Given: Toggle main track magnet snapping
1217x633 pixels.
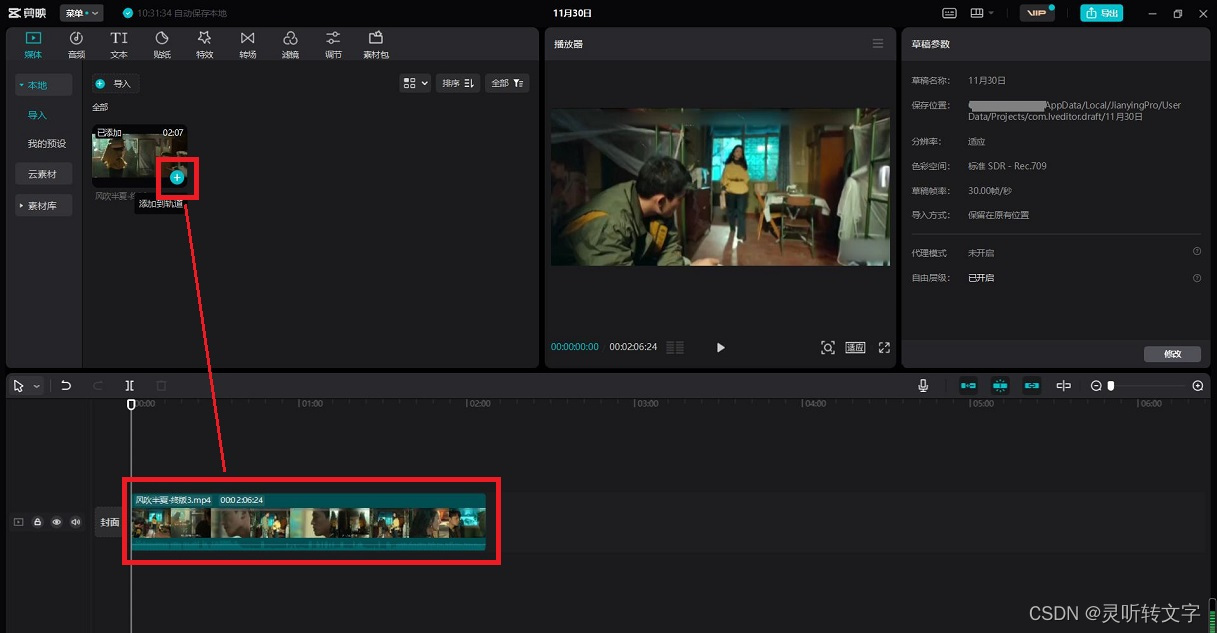Looking at the screenshot, I should tap(968, 385).
